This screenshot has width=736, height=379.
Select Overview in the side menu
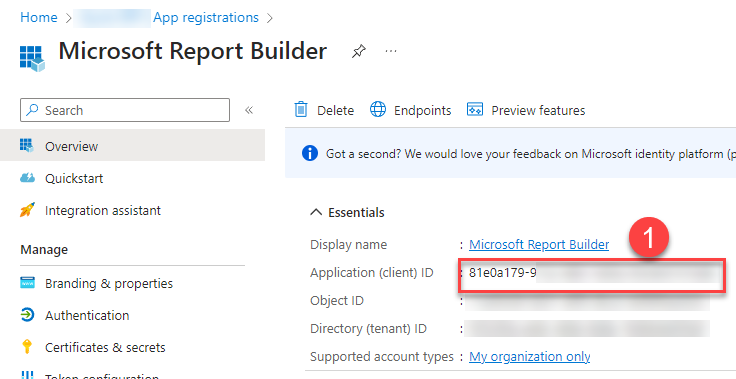click(132, 146)
